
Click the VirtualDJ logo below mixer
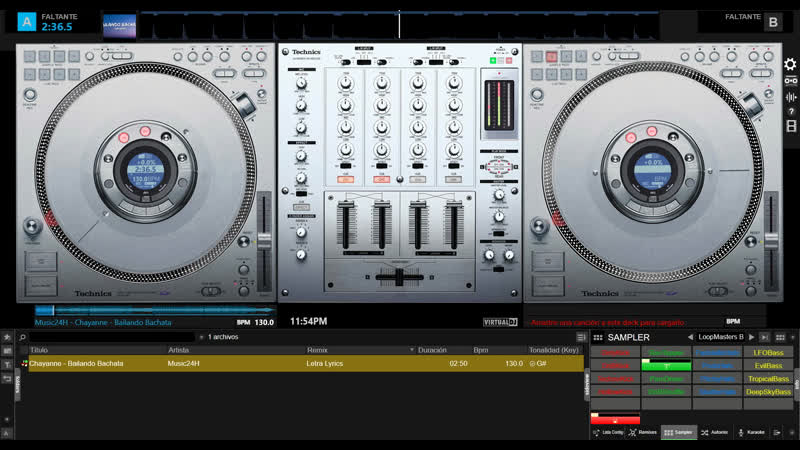(x=500, y=322)
